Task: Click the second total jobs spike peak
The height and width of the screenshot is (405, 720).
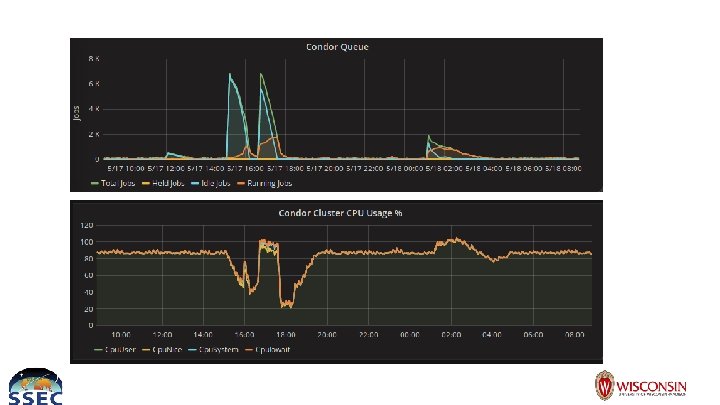Action: [x=261, y=74]
